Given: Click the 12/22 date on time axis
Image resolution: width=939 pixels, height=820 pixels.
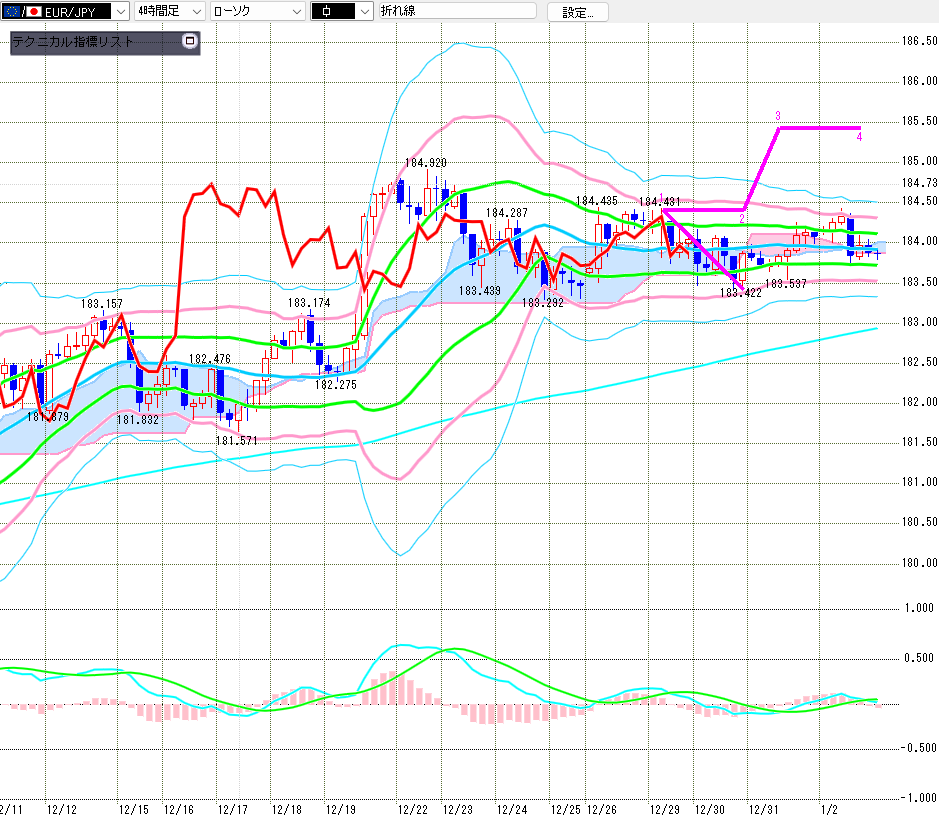Looking at the screenshot, I should coord(413,809).
